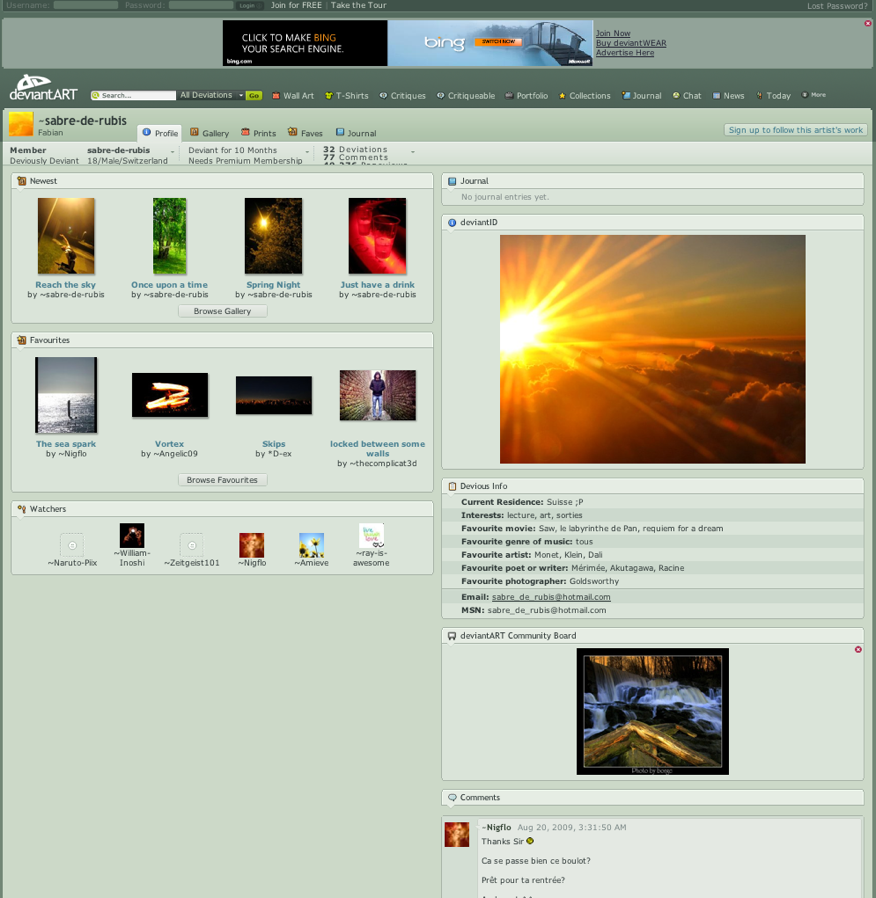This screenshot has height=898, width=876.
Task: Click the News icon in navigation
Action: (x=716, y=96)
